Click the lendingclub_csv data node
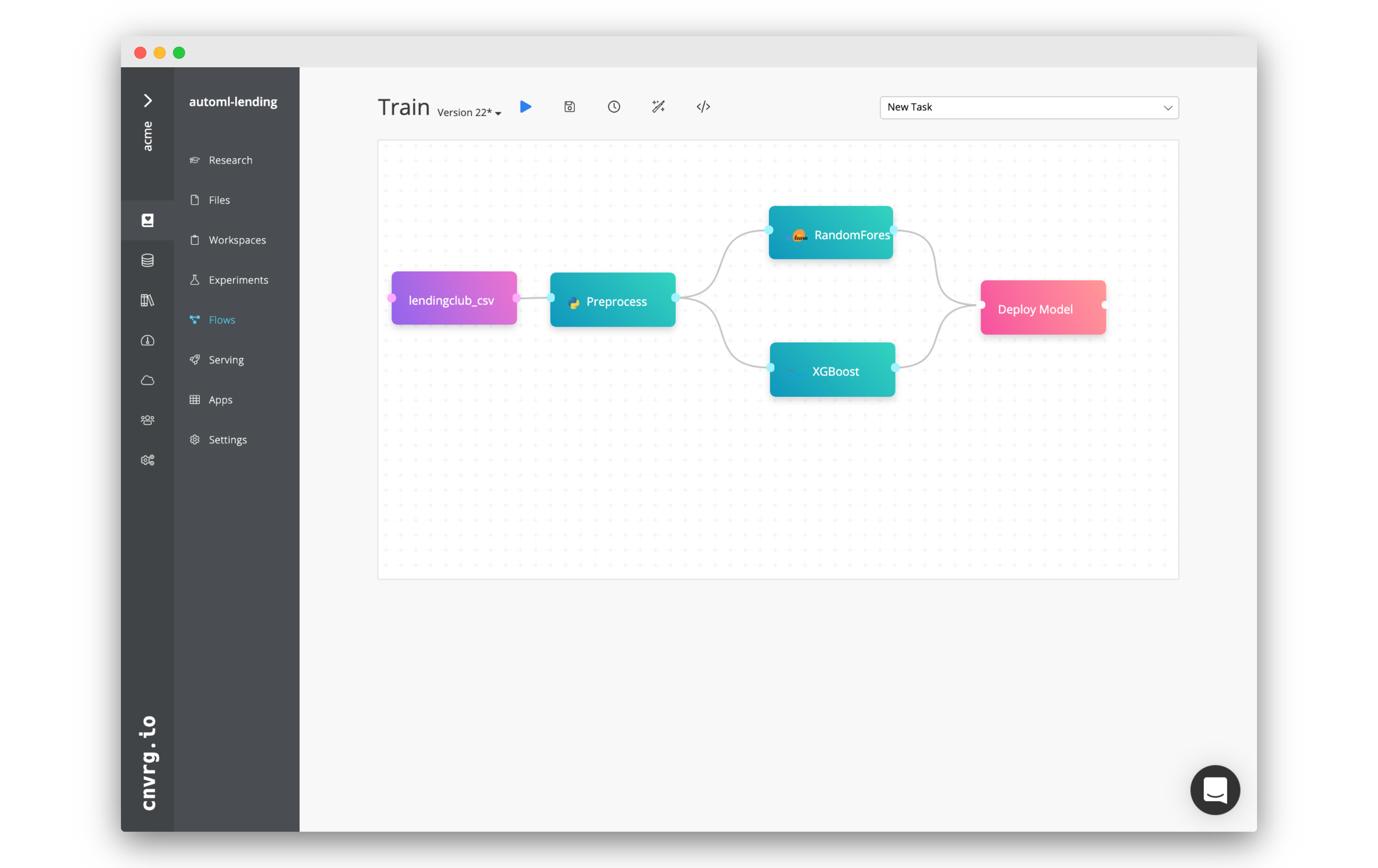 (454, 299)
